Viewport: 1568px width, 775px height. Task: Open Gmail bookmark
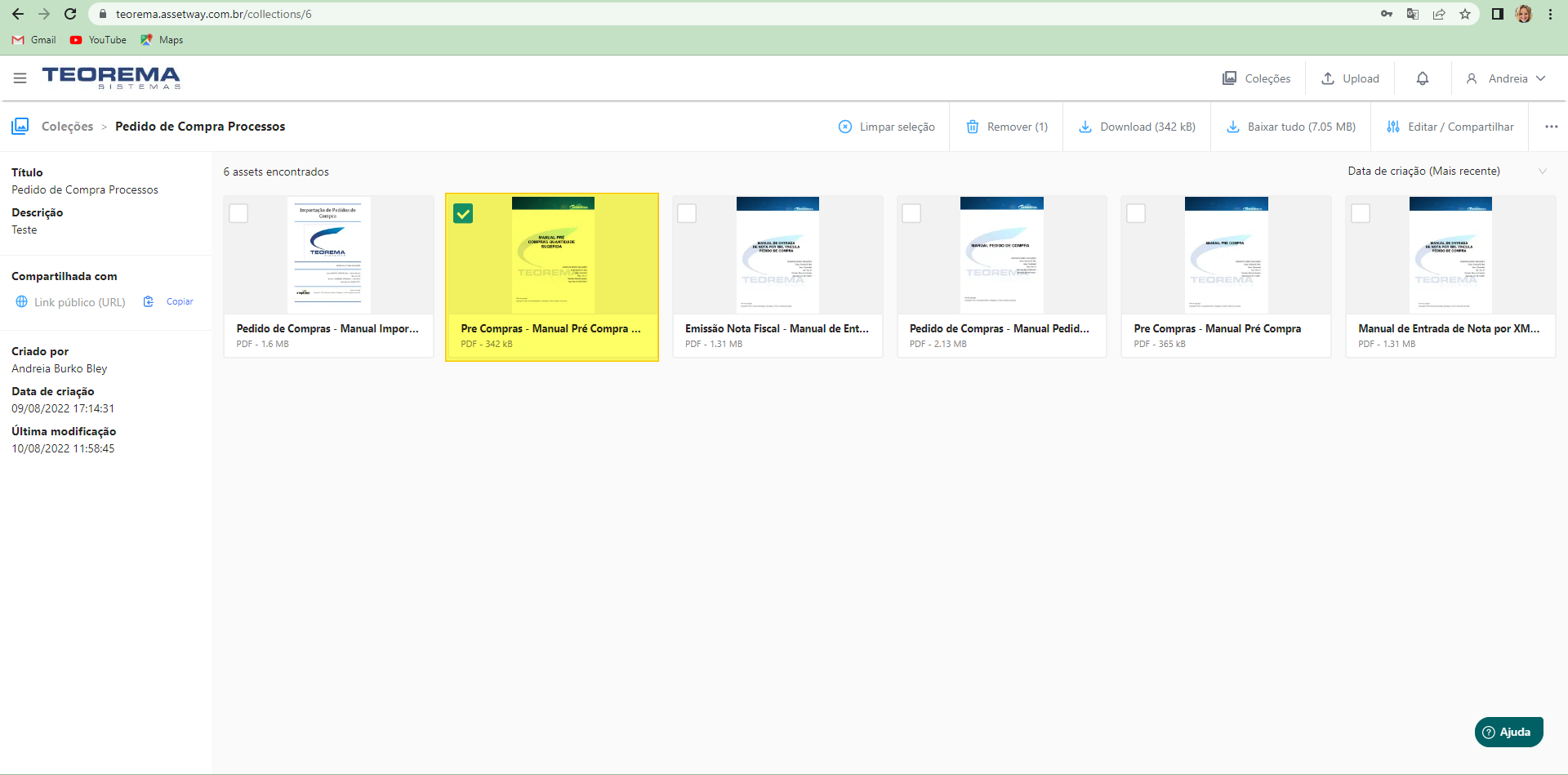pos(34,39)
